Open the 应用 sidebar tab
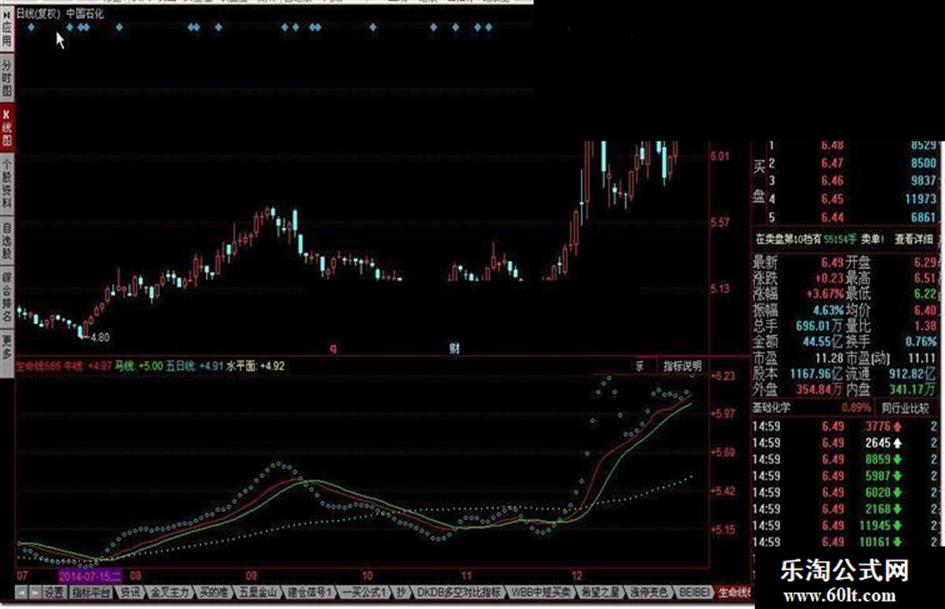The width and height of the screenshot is (945, 609). point(7,30)
